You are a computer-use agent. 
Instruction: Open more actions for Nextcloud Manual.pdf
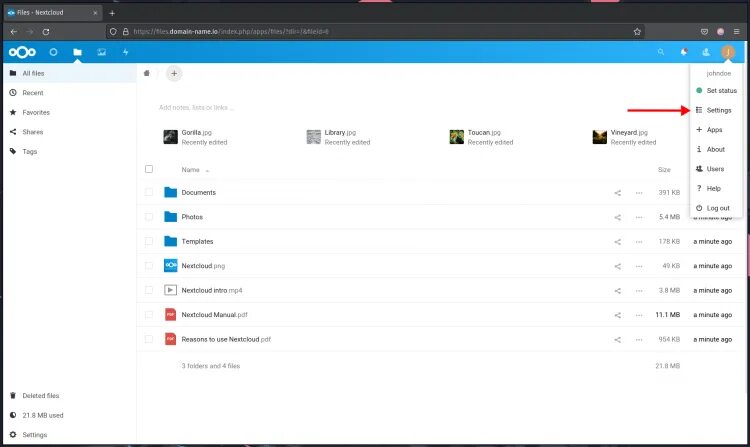[x=639, y=315]
